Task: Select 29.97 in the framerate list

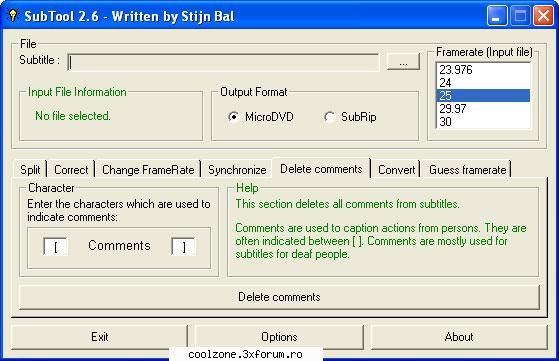Action: (x=483, y=108)
